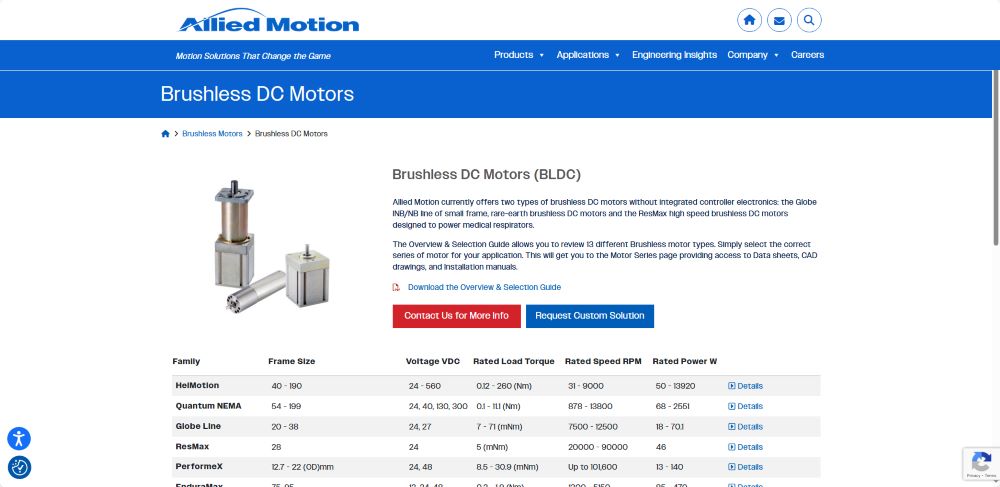Image resolution: width=1000 pixels, height=487 pixels.
Task: Open the cookie preferences icon
Action: 19,467
